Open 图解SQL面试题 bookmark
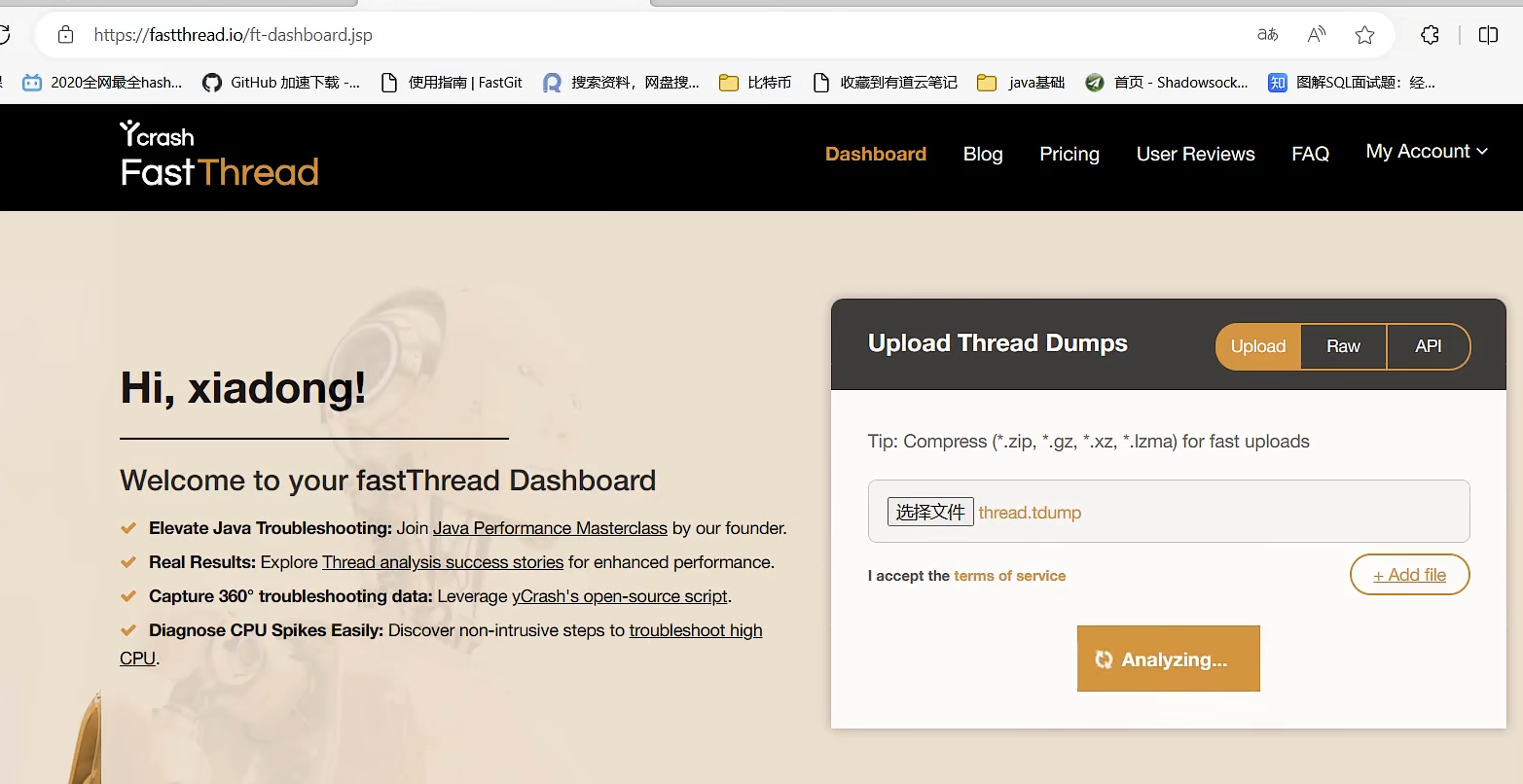 [x=1352, y=83]
